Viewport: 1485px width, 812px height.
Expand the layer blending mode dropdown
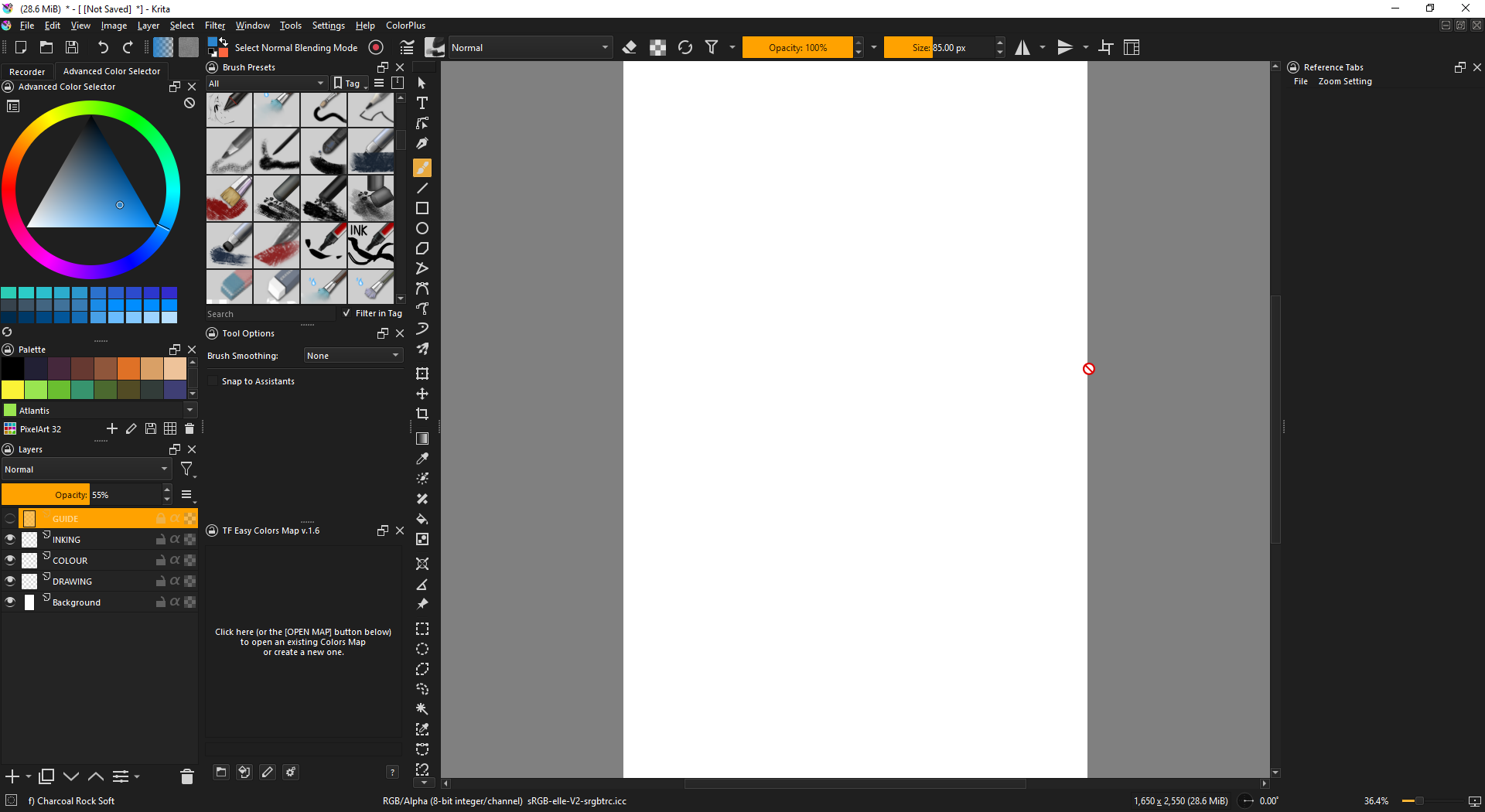coord(86,469)
